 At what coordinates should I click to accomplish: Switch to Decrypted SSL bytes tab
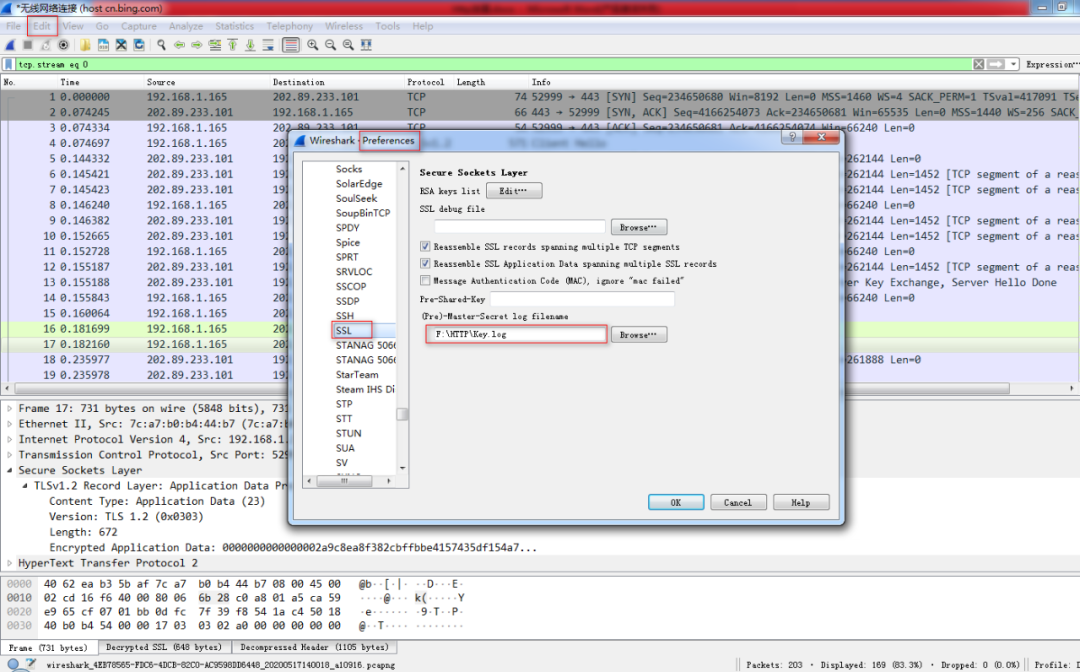click(x=164, y=647)
